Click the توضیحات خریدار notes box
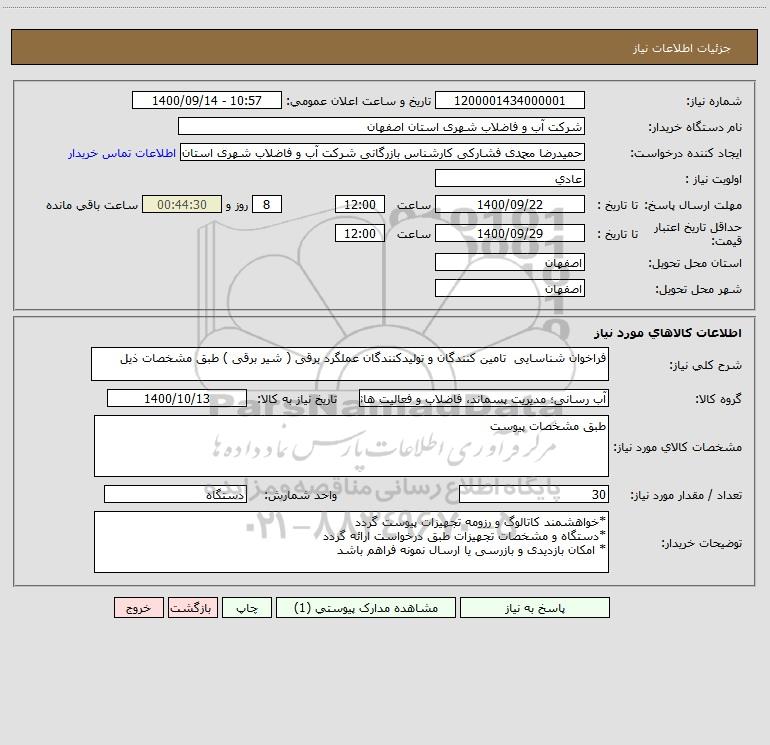Viewport: 770px width, 745px height. point(351,542)
